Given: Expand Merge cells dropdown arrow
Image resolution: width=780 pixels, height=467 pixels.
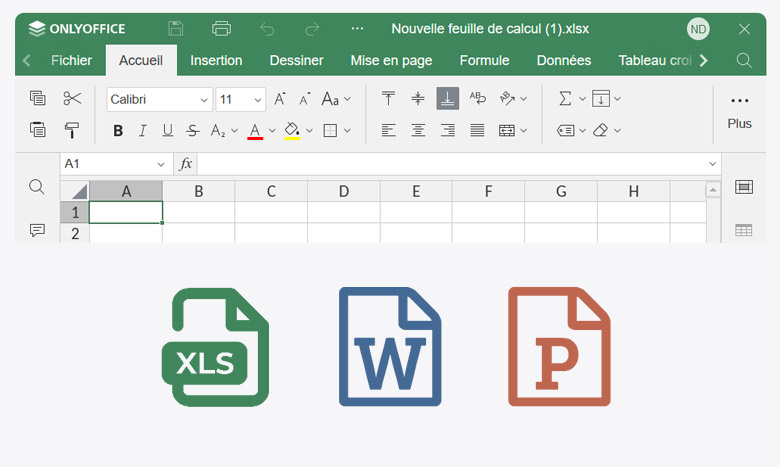Looking at the screenshot, I should (x=523, y=131).
